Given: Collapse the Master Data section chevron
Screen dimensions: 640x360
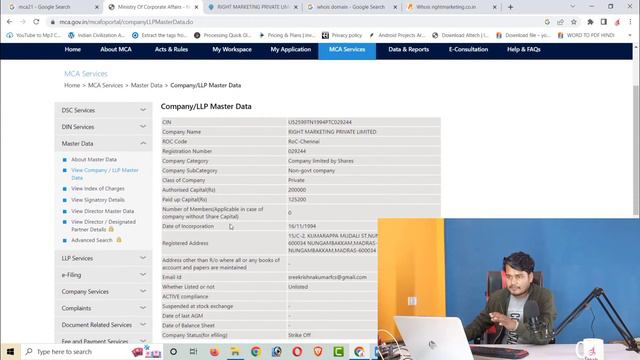Looking at the screenshot, I should tap(143, 143).
